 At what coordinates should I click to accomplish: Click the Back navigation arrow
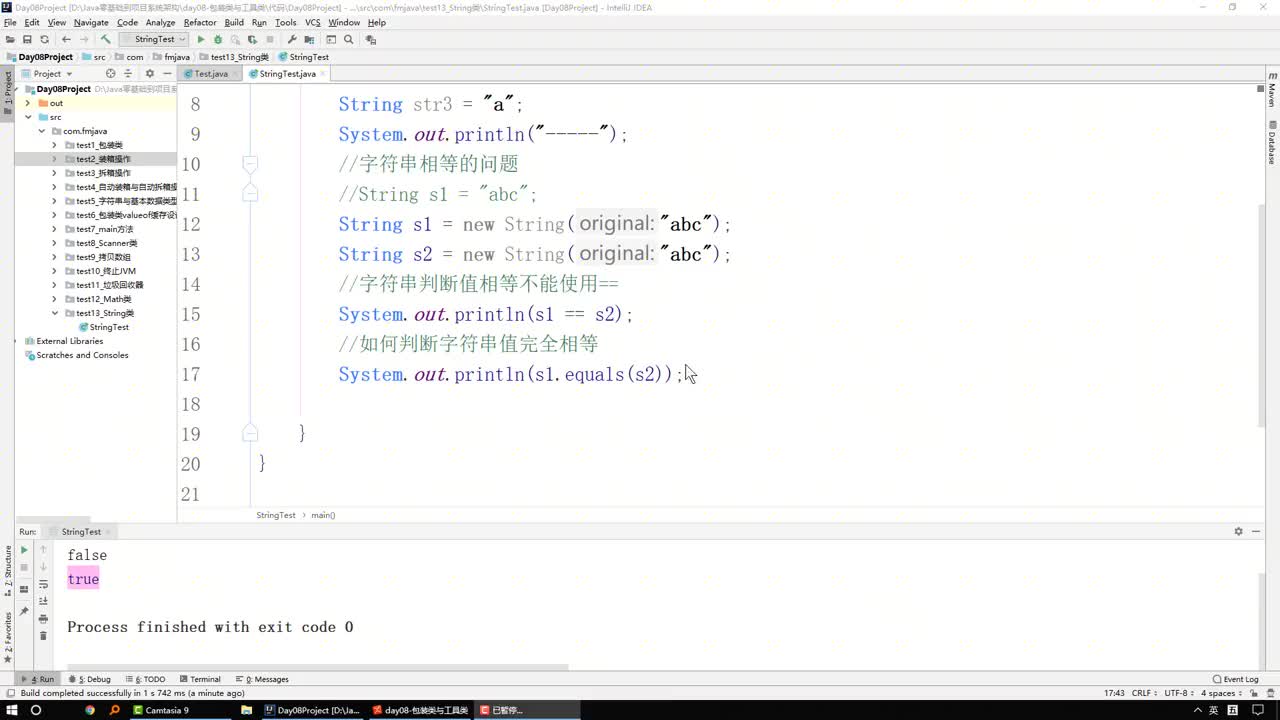click(66, 40)
